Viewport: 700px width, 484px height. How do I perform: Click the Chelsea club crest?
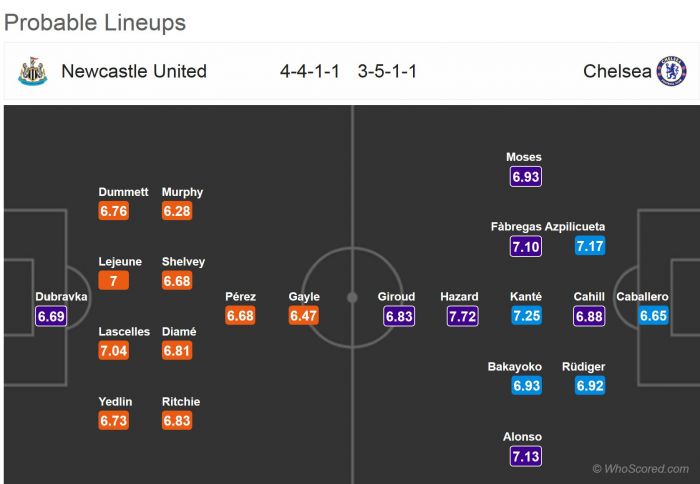point(671,71)
